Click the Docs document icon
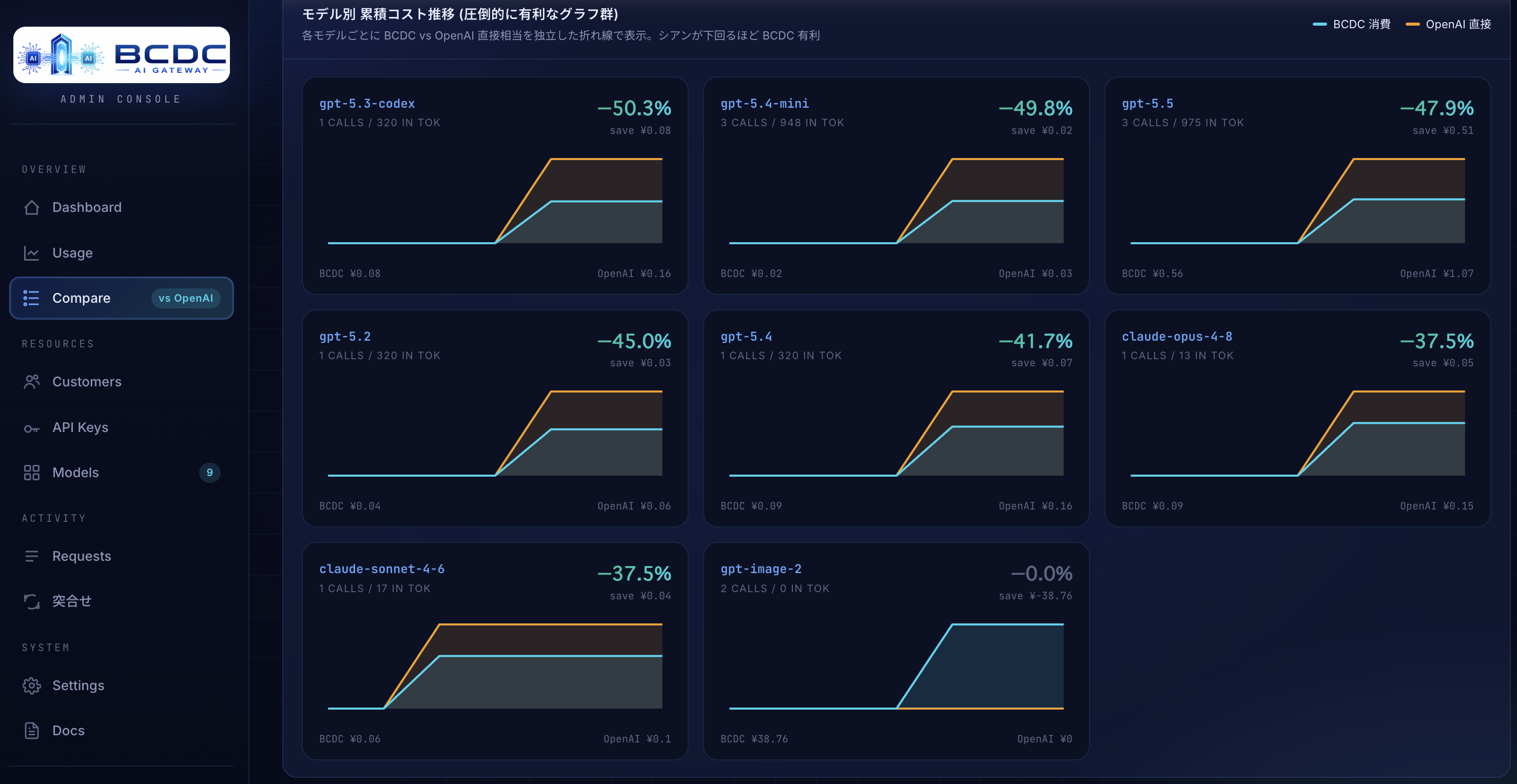The height and width of the screenshot is (784, 1517). coord(32,731)
